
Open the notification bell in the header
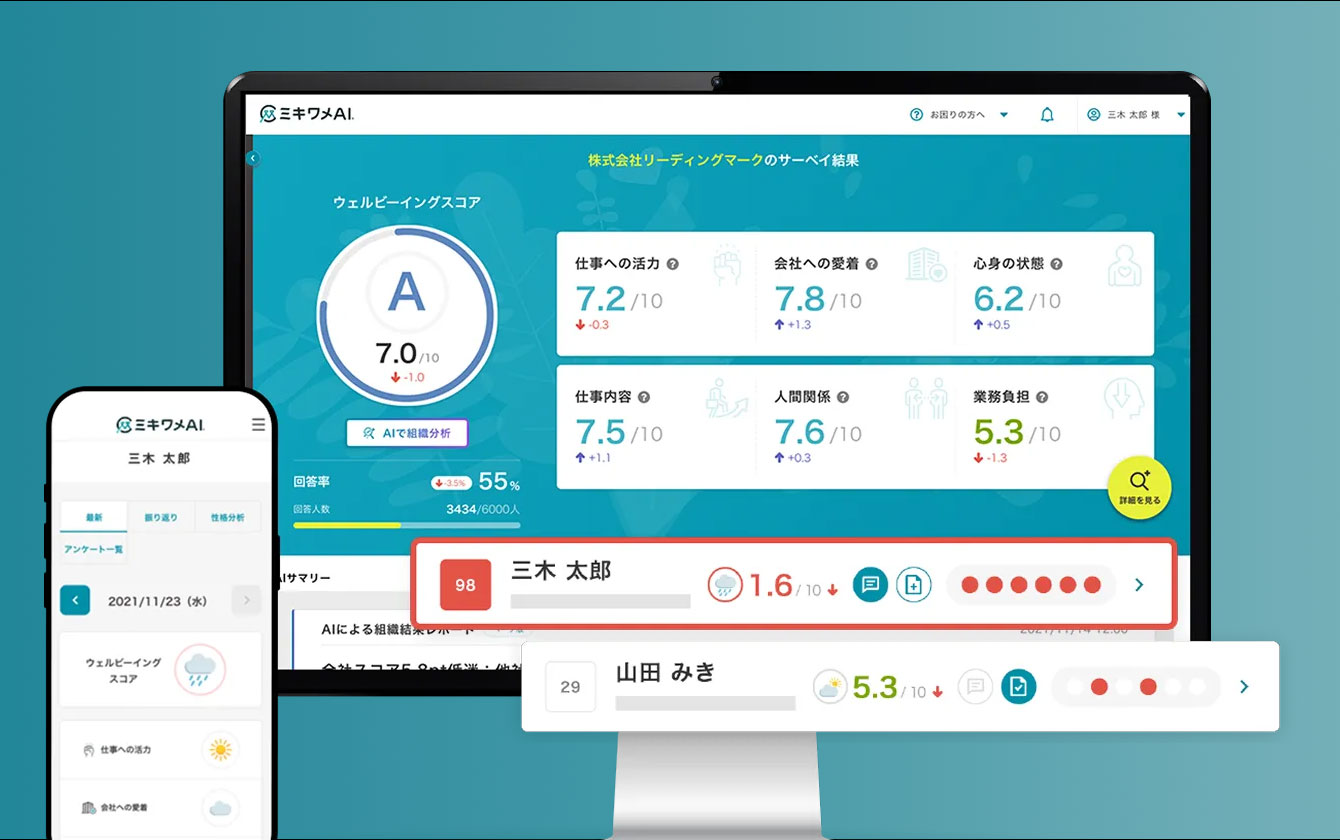click(x=1047, y=114)
